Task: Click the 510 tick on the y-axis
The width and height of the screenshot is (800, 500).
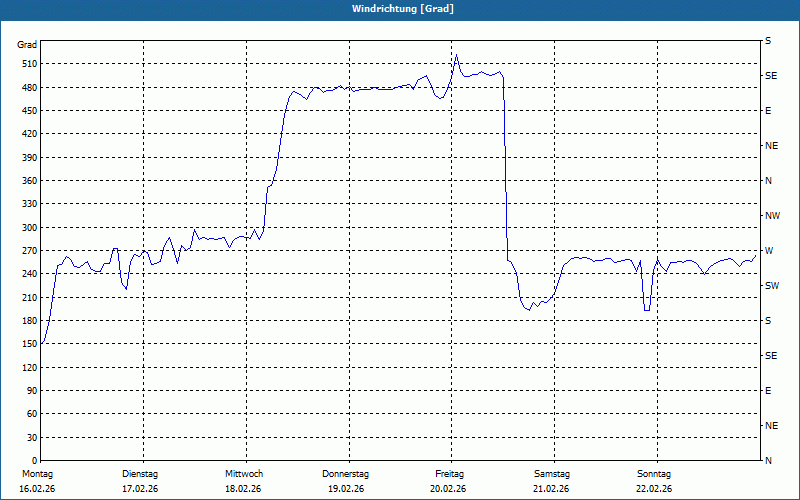Action: tap(27, 64)
